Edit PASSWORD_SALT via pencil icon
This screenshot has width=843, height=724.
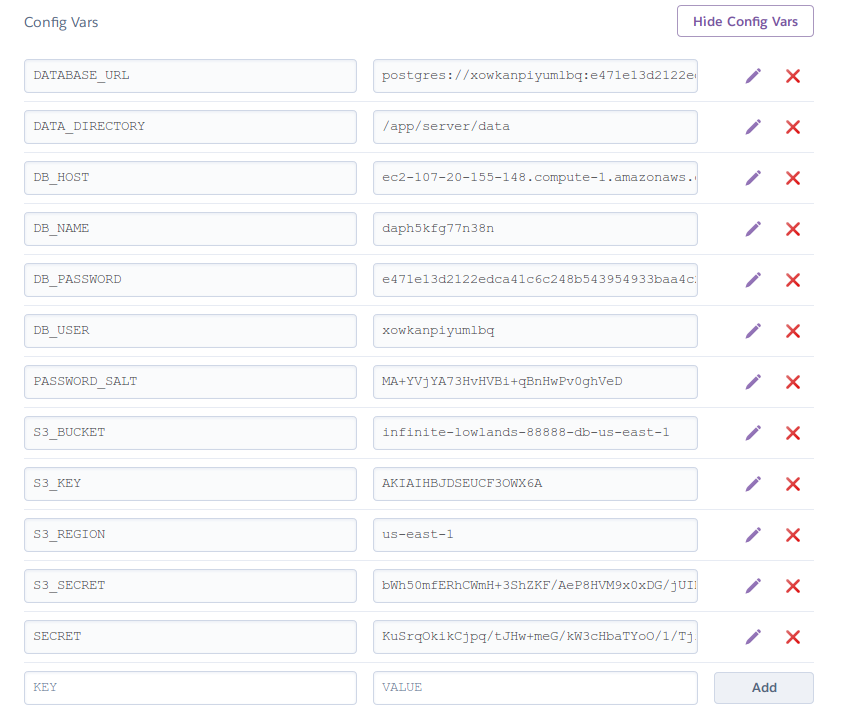753,382
